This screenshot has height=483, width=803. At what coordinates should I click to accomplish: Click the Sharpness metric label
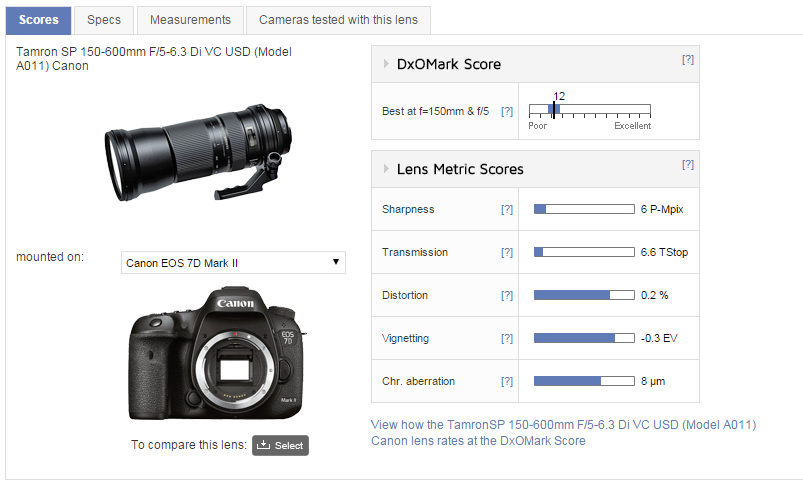click(x=408, y=209)
